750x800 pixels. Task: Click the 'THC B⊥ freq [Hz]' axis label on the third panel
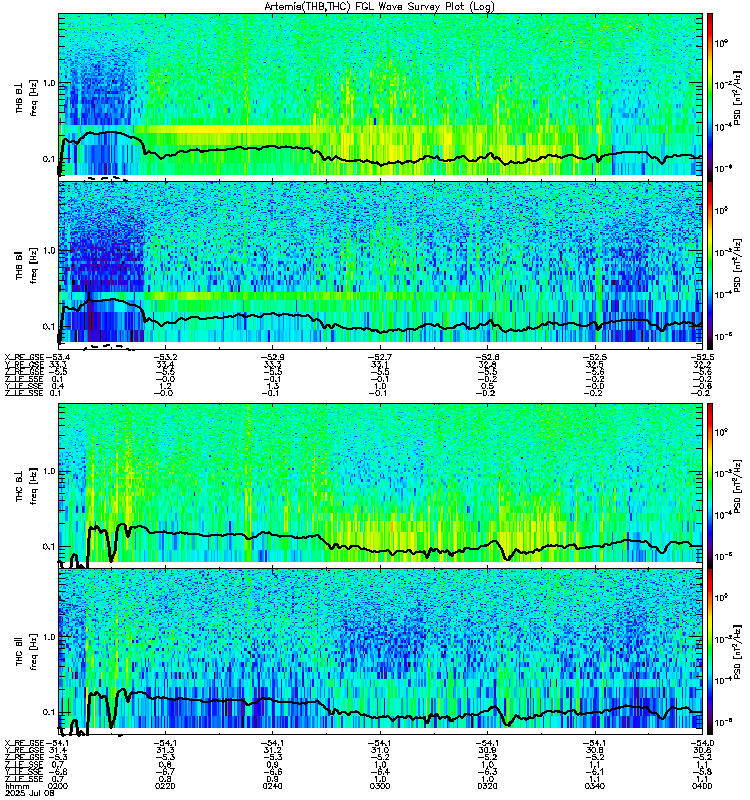[x=27, y=486]
